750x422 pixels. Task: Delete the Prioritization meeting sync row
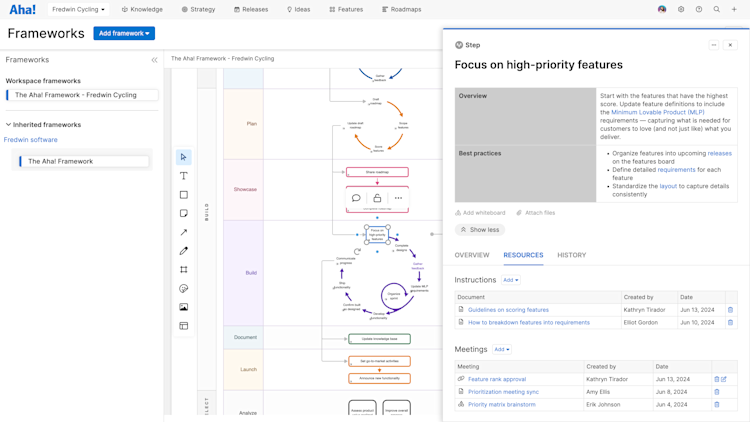pyautogui.click(x=717, y=392)
